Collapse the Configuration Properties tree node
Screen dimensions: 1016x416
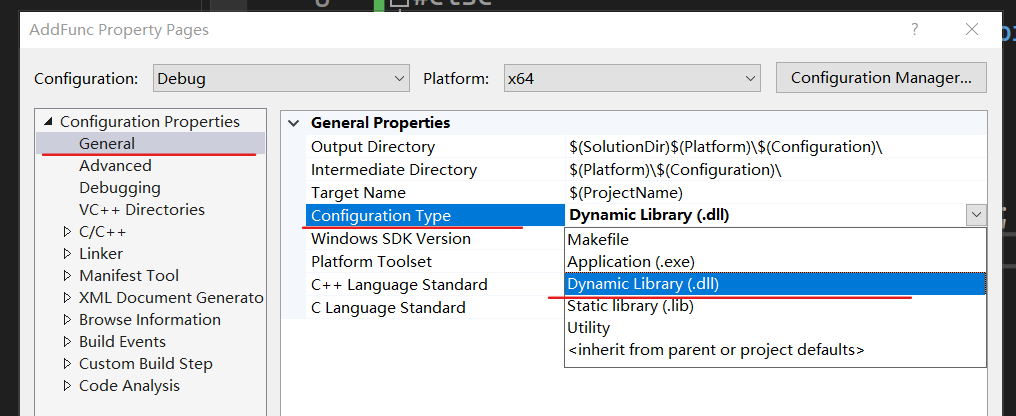click(49, 122)
